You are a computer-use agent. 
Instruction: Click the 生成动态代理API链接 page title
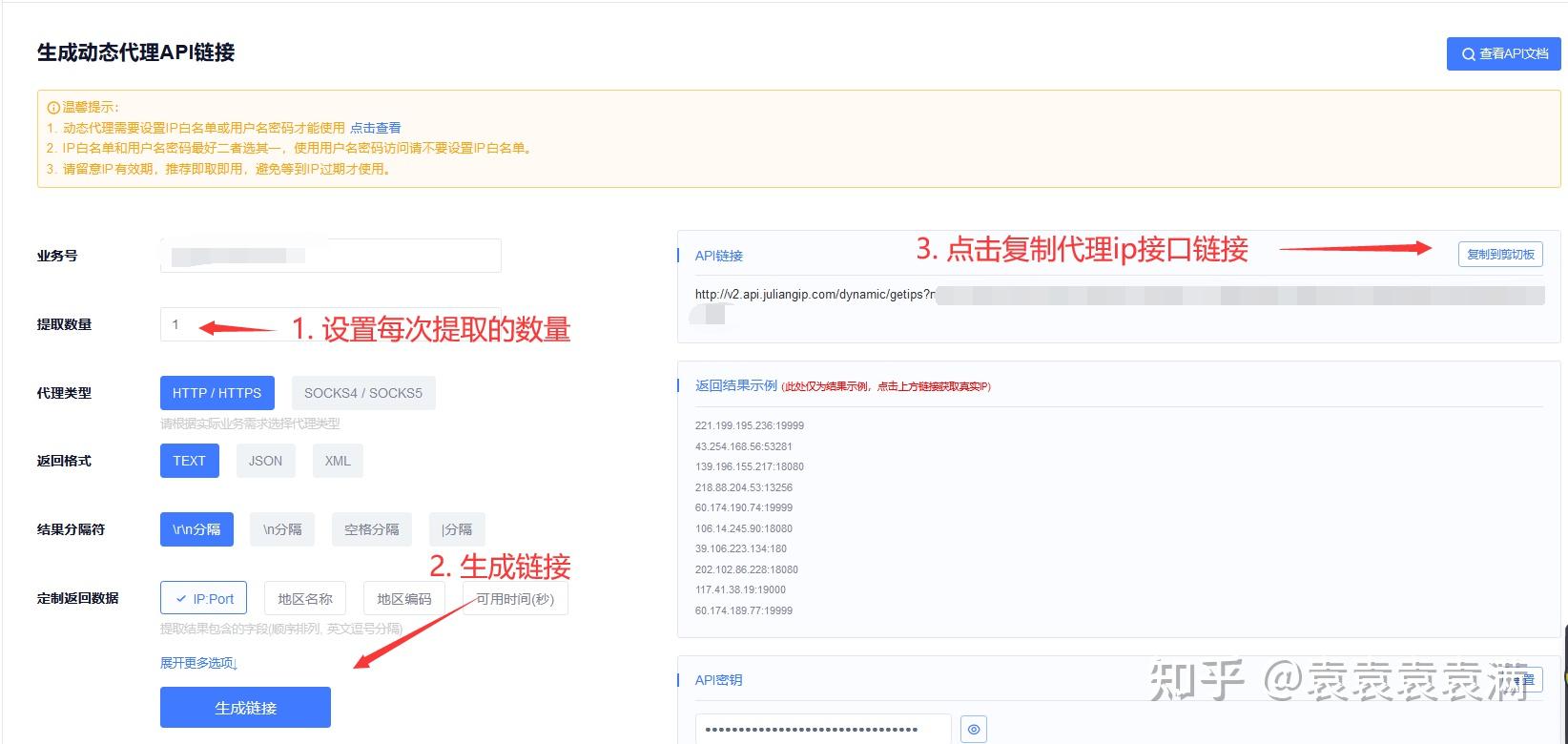[135, 52]
